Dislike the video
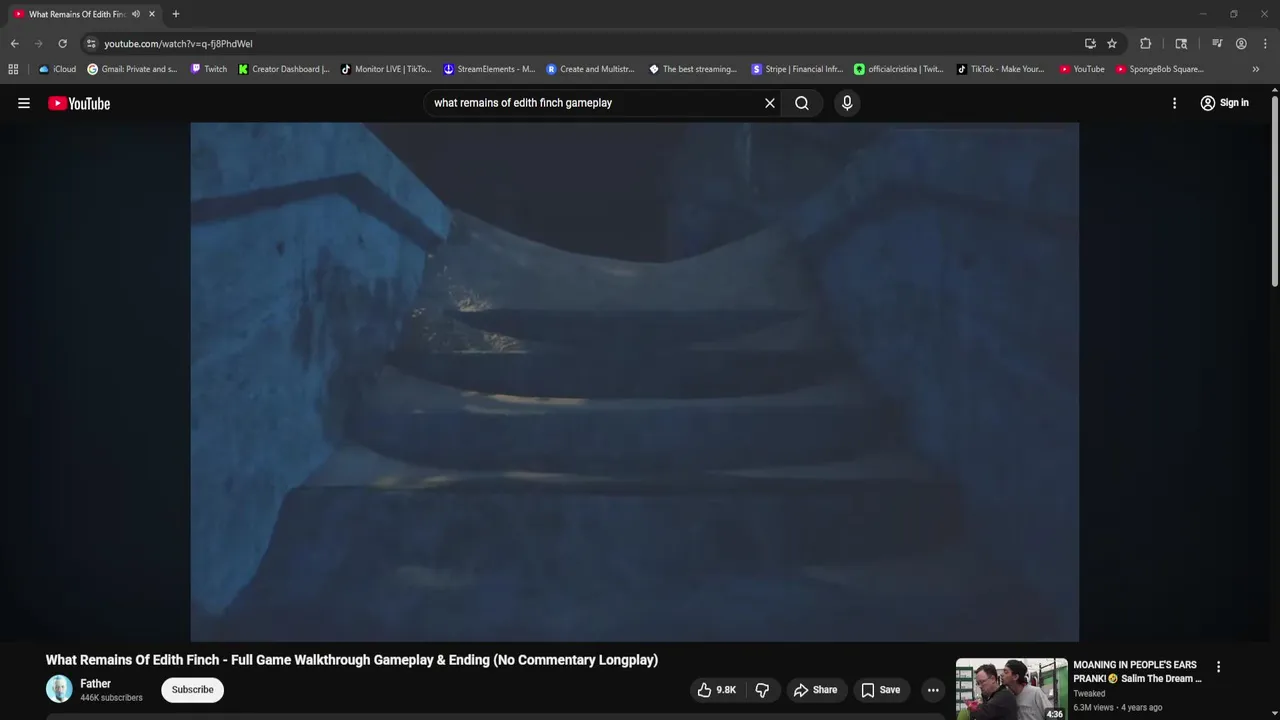 762,690
